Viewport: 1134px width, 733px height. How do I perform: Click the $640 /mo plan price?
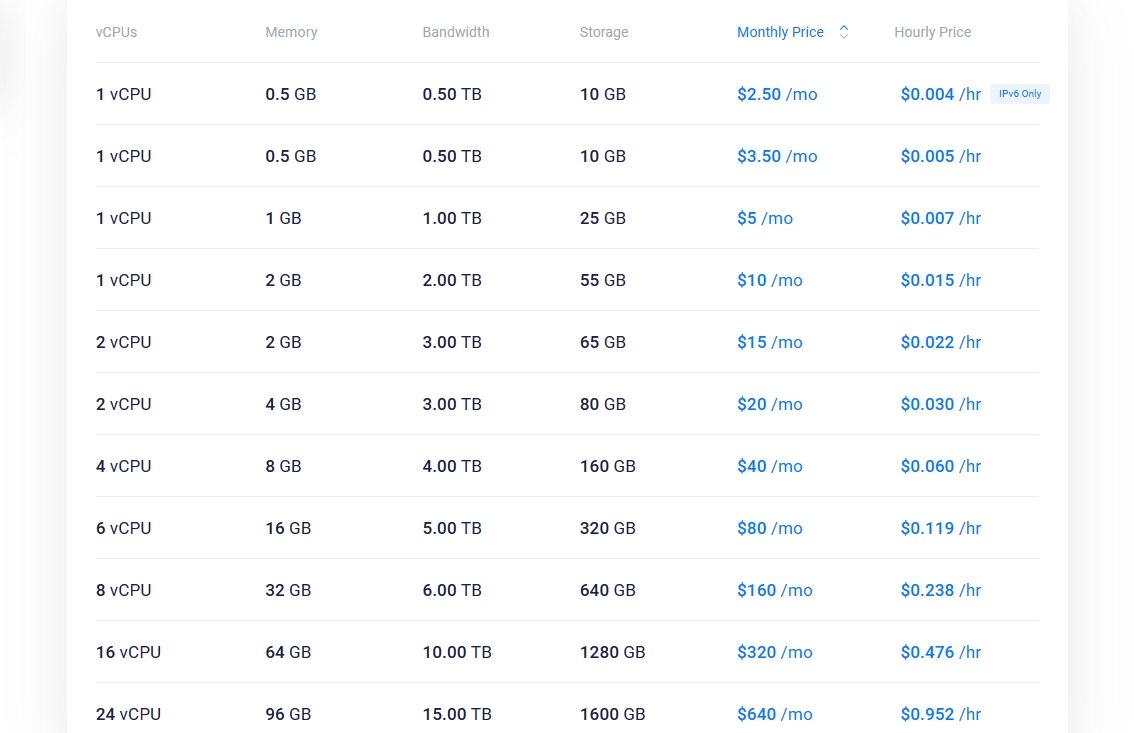tap(774, 714)
